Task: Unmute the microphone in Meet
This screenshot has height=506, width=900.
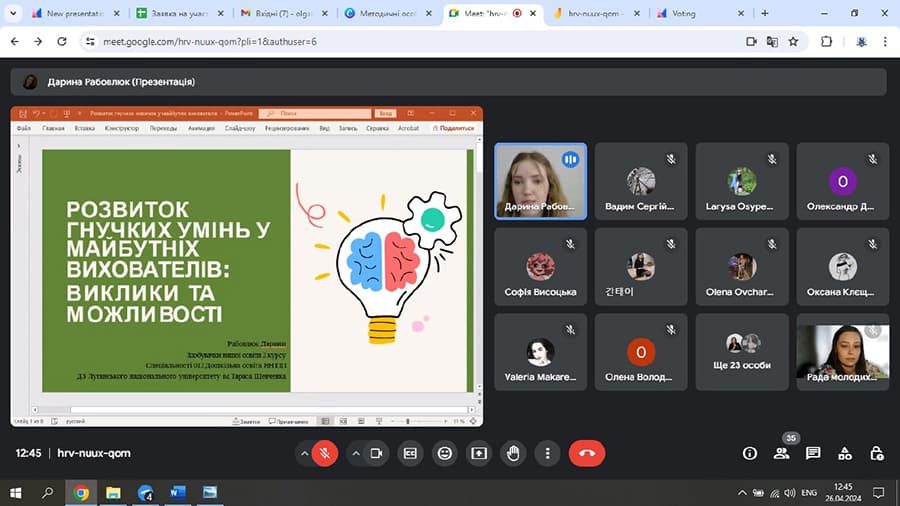Action: [x=324, y=453]
